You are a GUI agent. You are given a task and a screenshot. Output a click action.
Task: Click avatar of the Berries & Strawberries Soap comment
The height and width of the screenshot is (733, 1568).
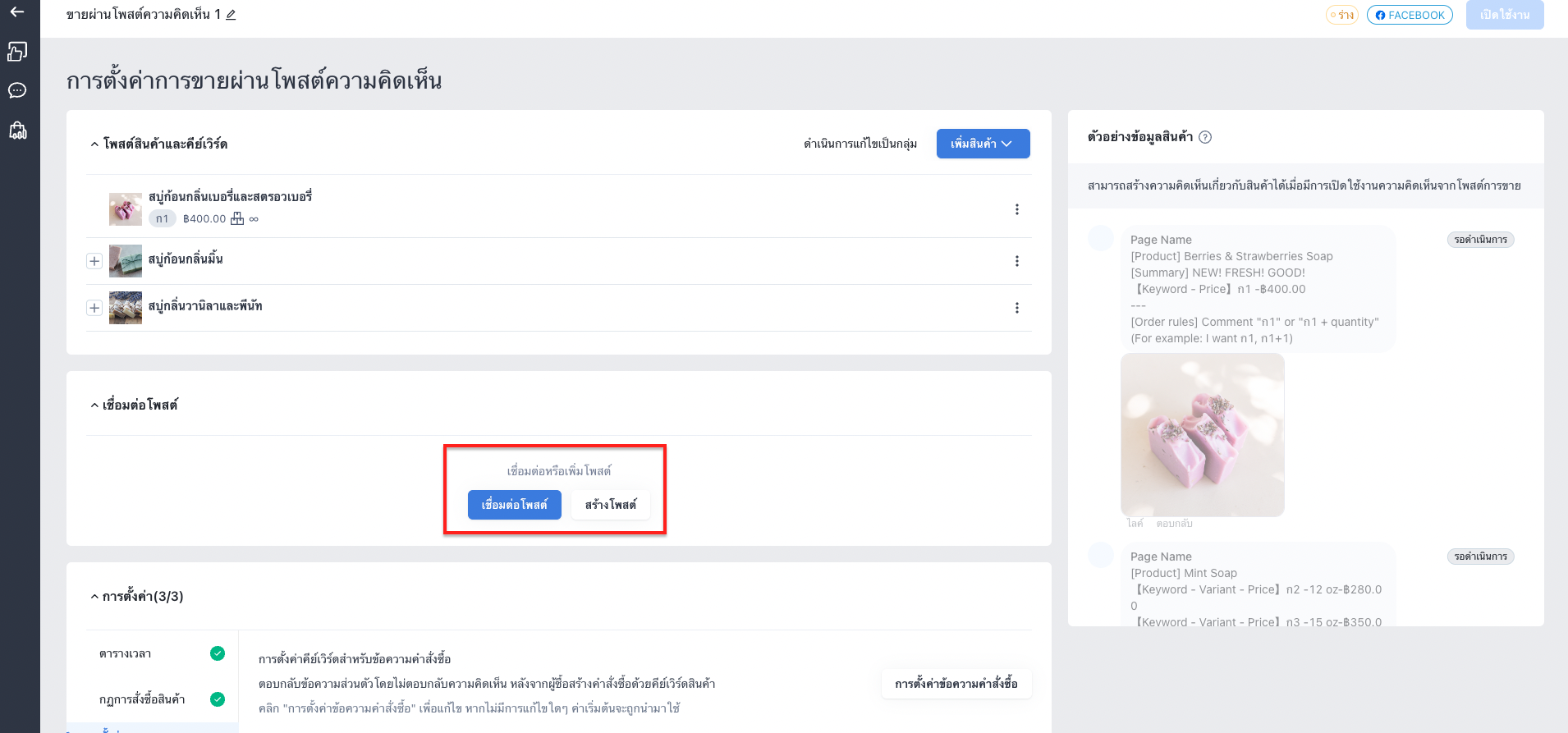coord(1101,238)
